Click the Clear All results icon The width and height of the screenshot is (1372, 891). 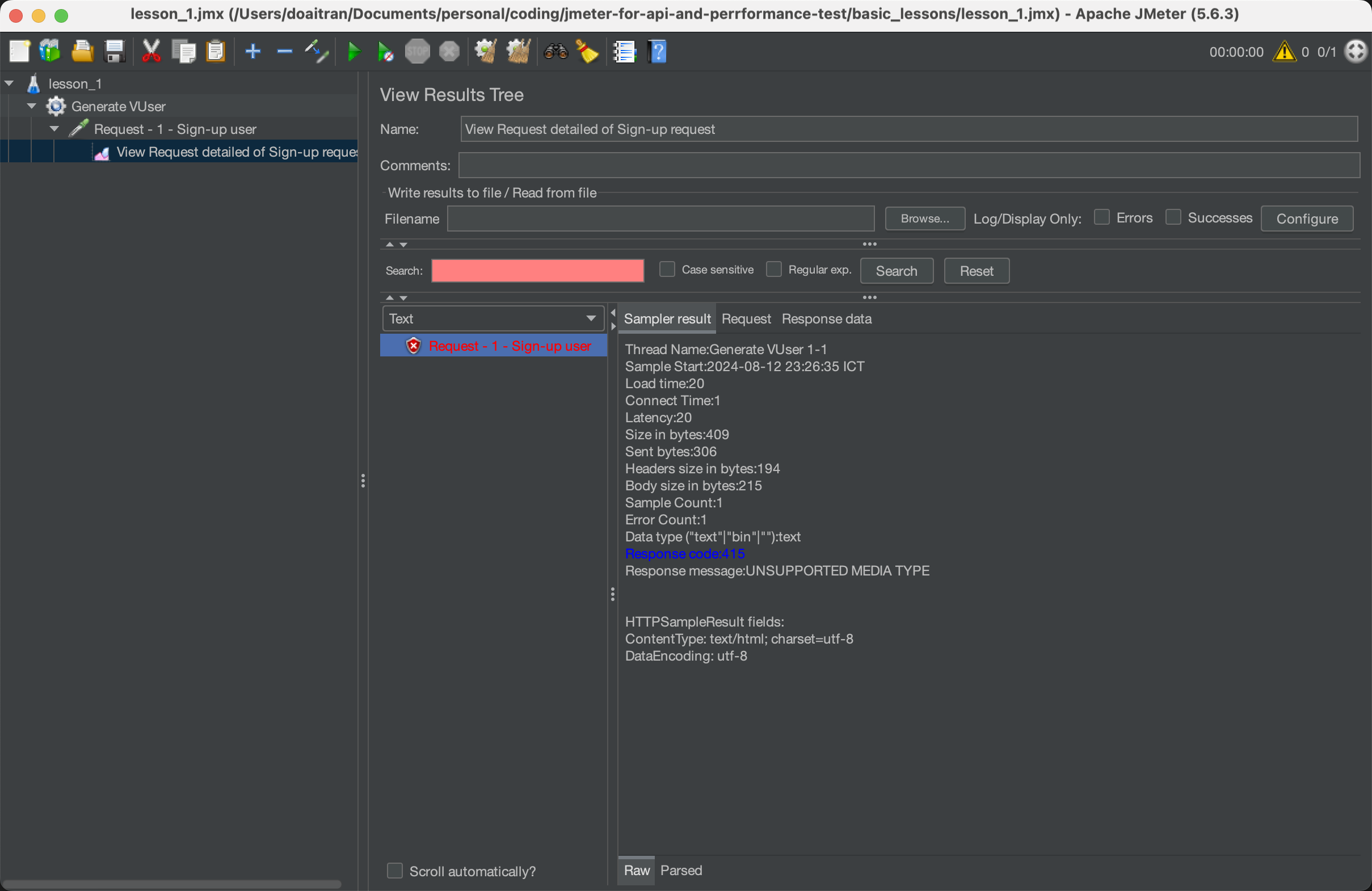(517, 51)
